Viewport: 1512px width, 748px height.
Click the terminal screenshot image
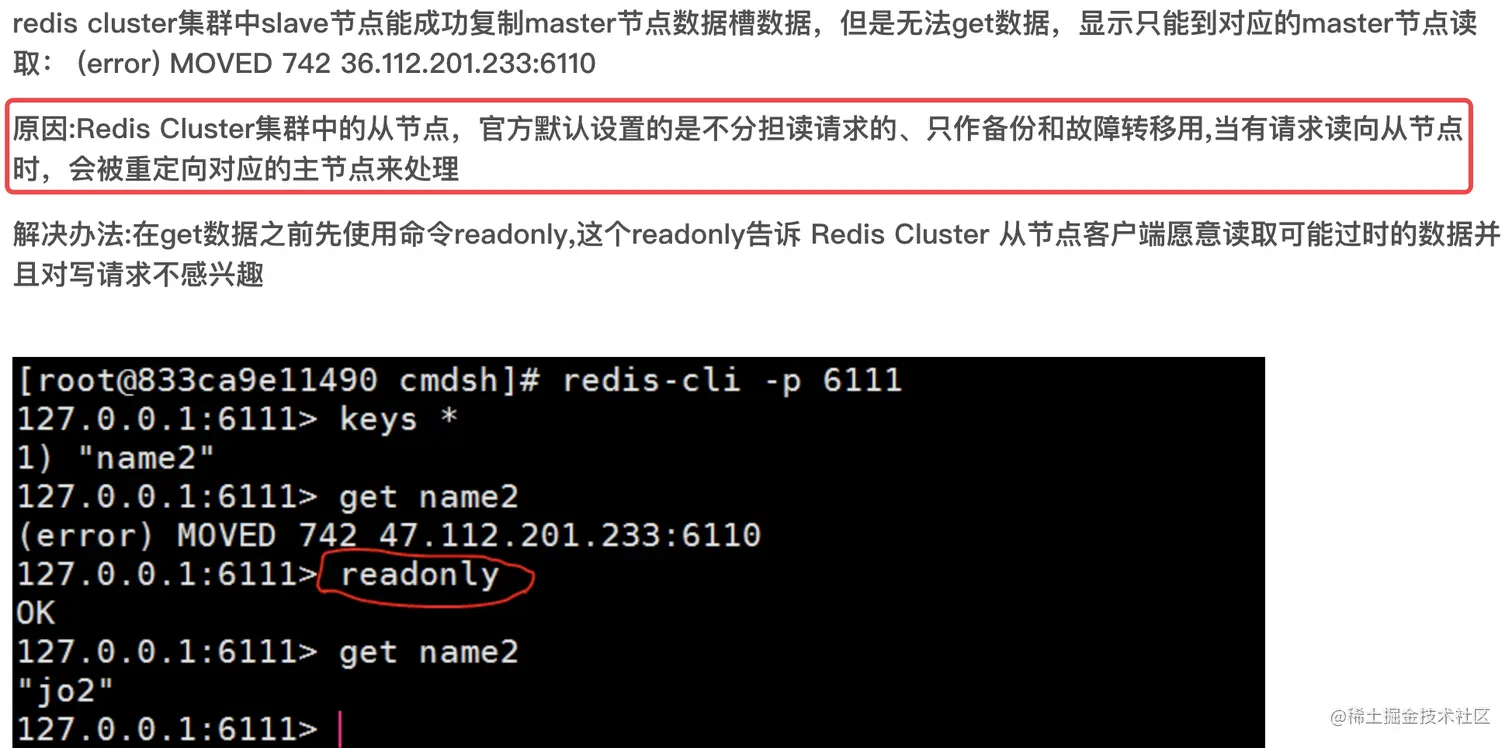coord(639,553)
